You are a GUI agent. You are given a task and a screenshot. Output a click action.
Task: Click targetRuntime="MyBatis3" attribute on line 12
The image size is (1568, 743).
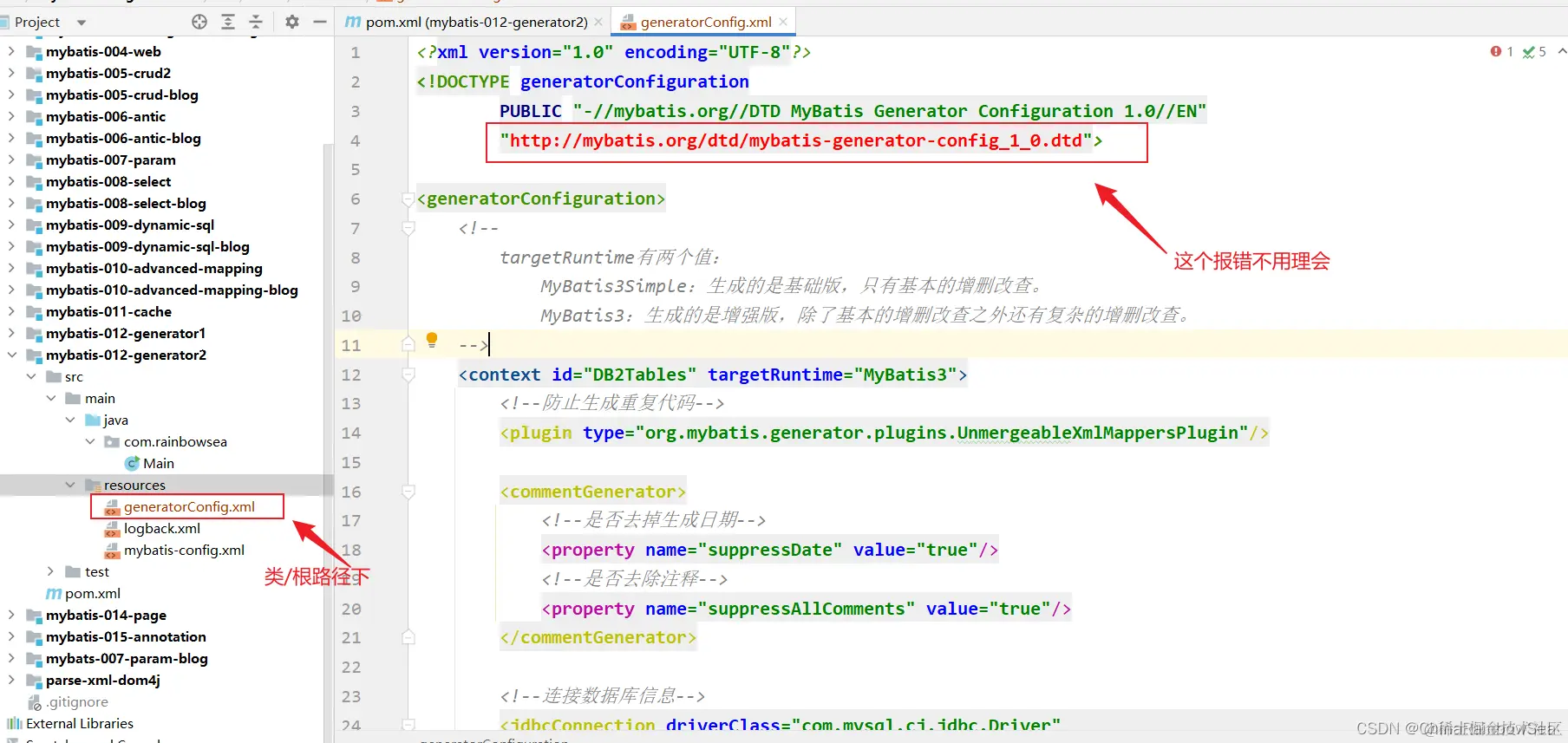click(832, 375)
